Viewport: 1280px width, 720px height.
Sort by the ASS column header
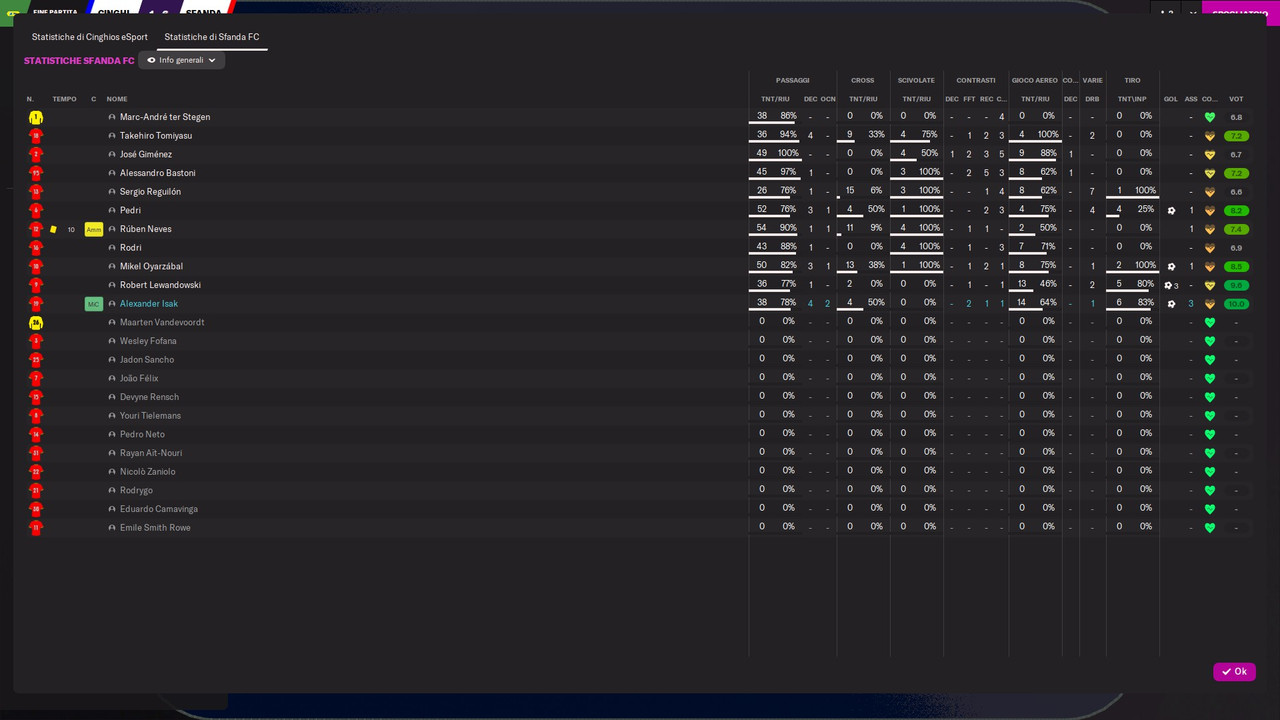pyautogui.click(x=1191, y=99)
